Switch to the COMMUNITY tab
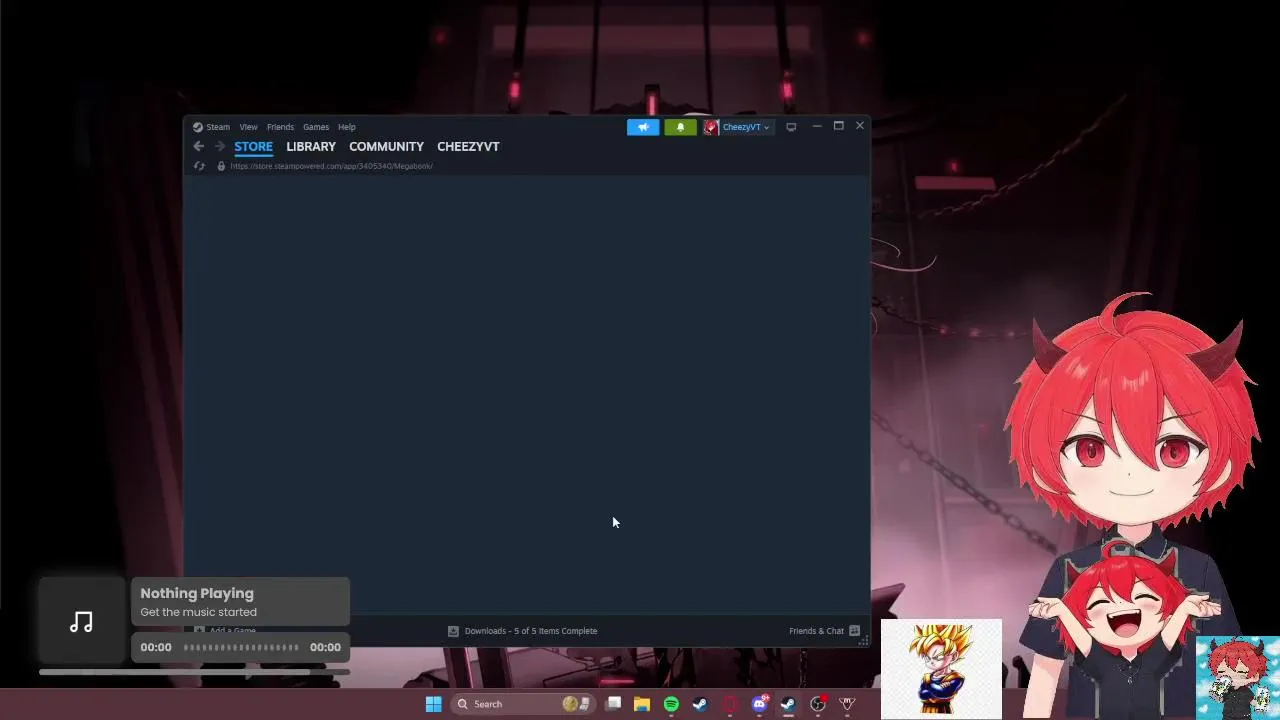Viewport: 1280px width, 720px height. (x=386, y=146)
